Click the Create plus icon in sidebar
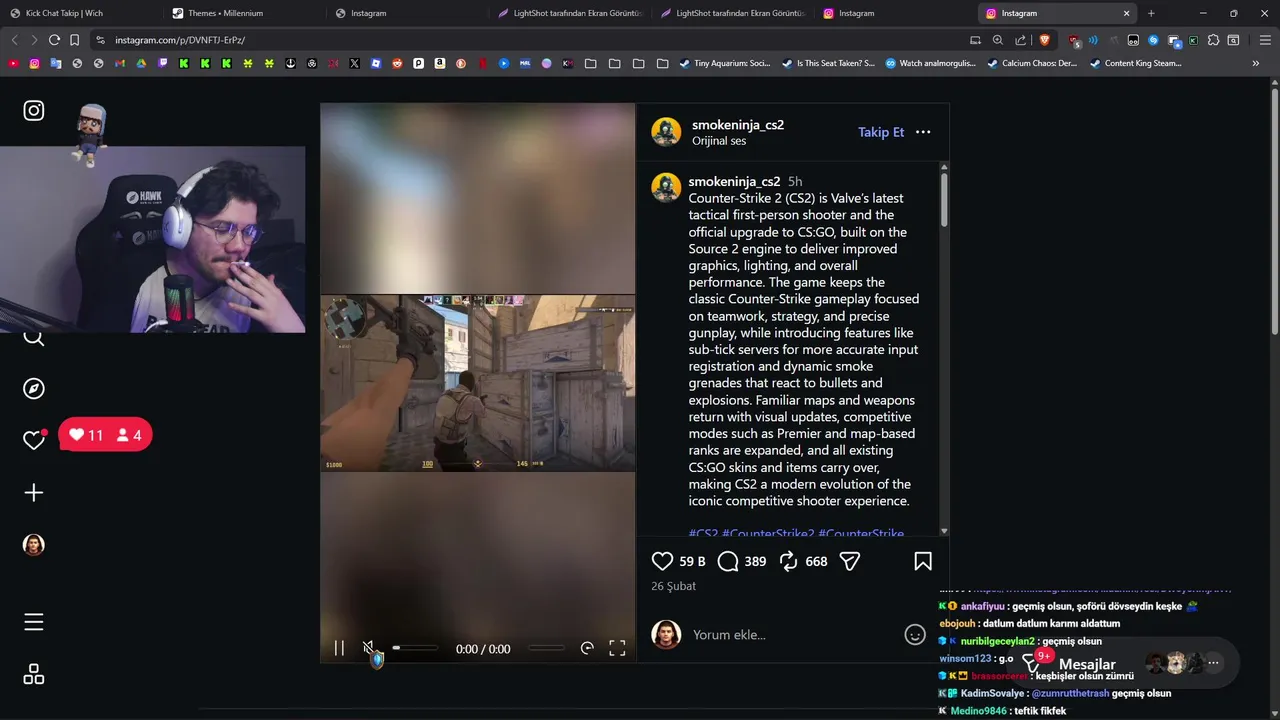The width and height of the screenshot is (1280, 720). [x=34, y=493]
